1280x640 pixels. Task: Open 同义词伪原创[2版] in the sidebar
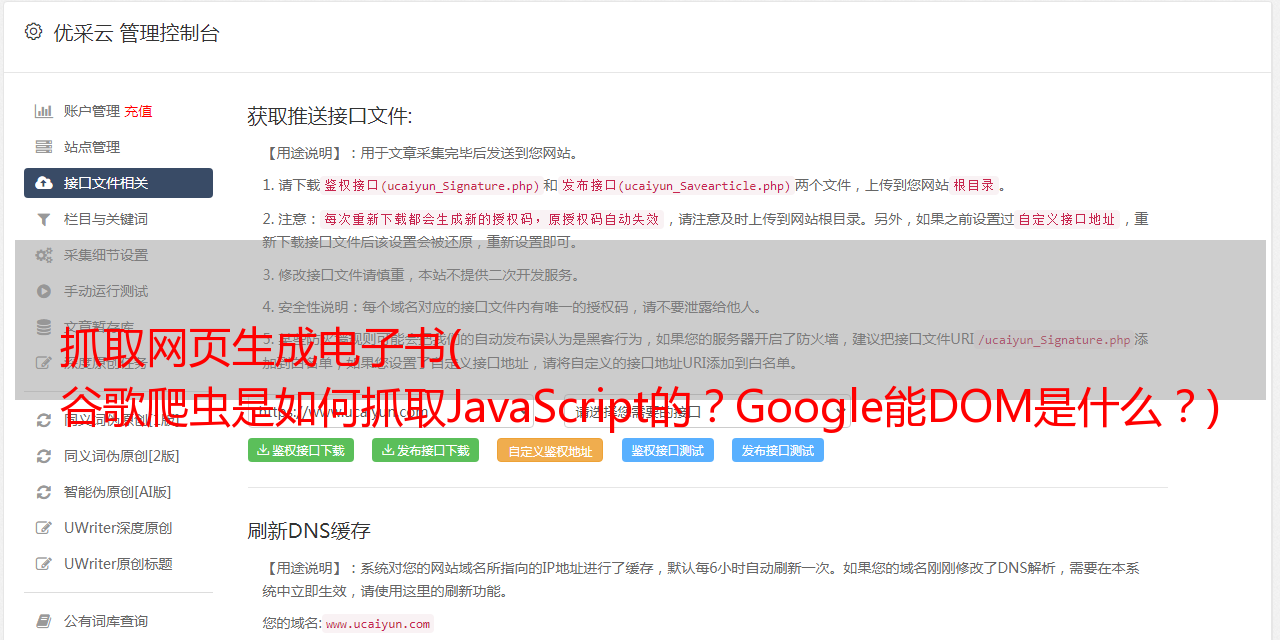click(x=118, y=456)
